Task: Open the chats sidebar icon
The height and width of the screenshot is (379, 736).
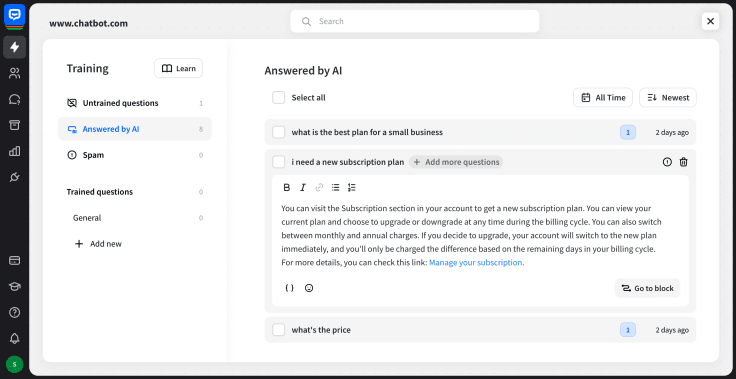Action: 15,99
